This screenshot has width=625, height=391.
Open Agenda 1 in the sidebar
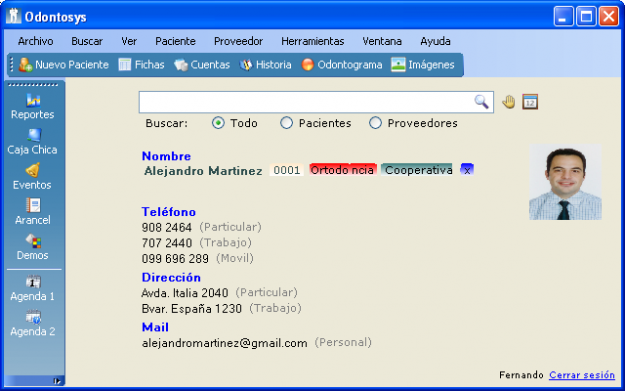tap(33, 289)
